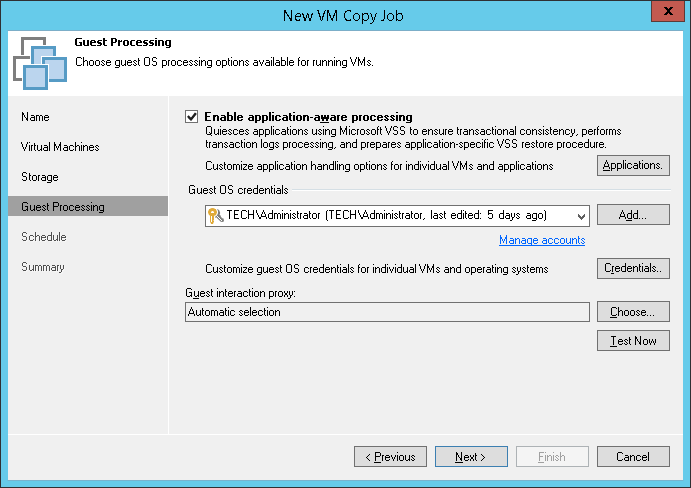Jump to the Schedule step
This screenshot has width=691, height=488.
click(x=44, y=237)
